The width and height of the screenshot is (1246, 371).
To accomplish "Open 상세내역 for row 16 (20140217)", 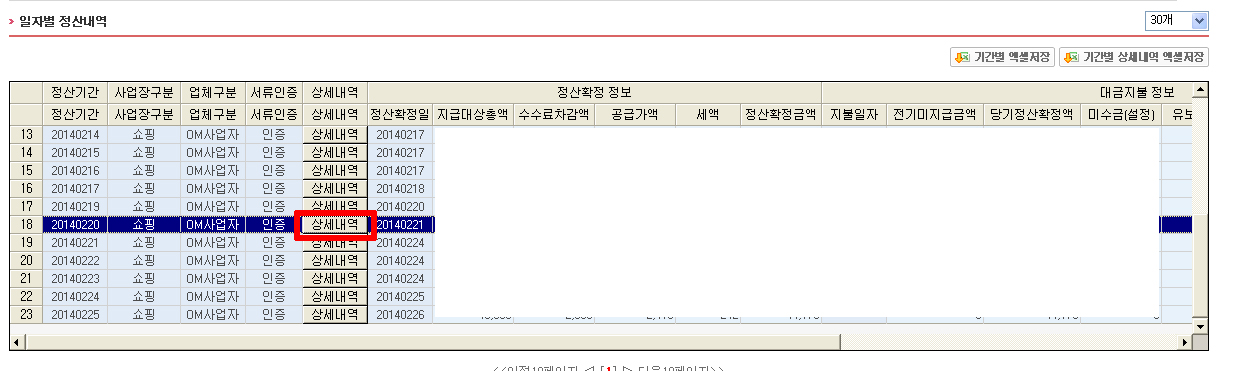I will click(x=335, y=188).
